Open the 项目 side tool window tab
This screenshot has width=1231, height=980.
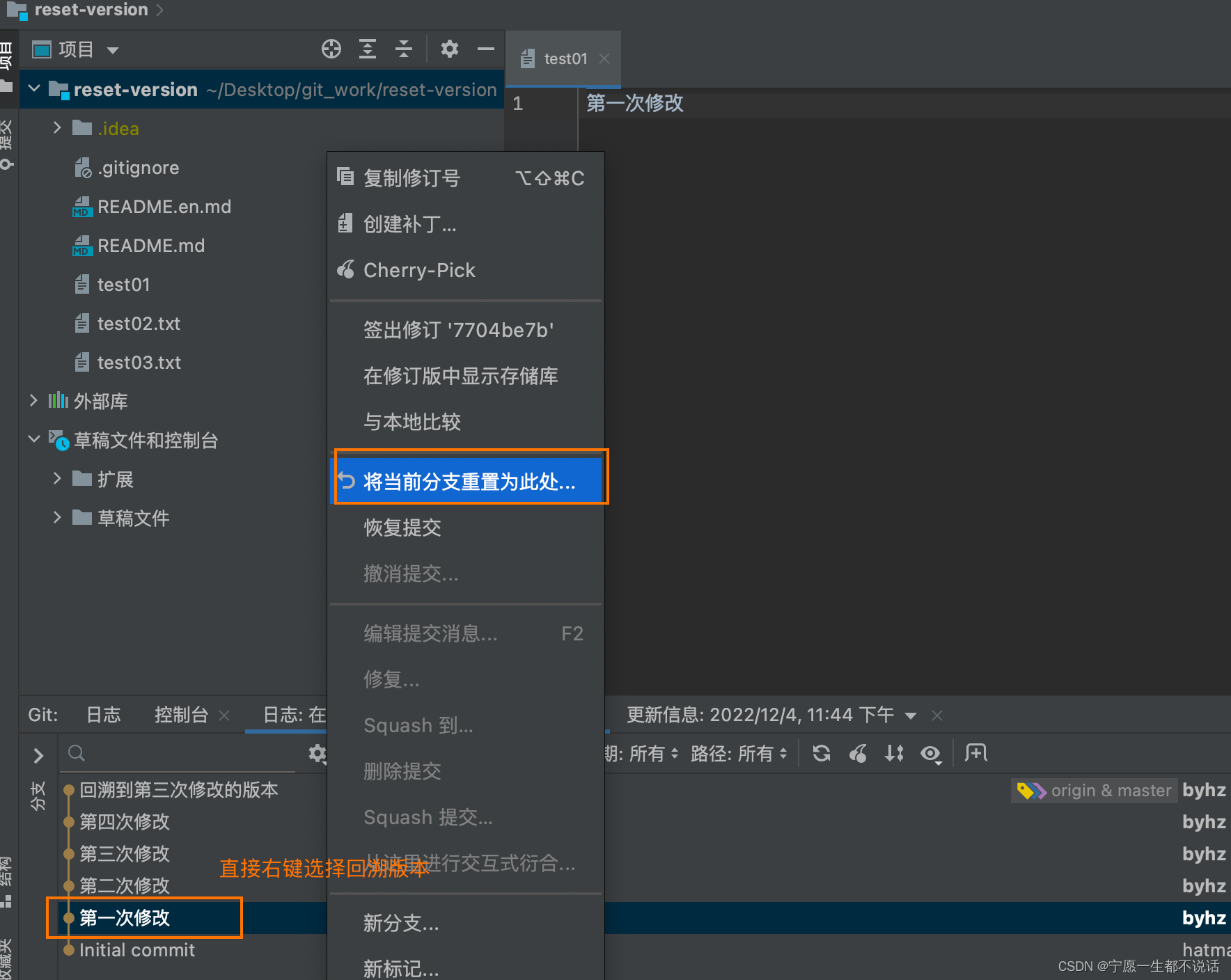click(7, 66)
